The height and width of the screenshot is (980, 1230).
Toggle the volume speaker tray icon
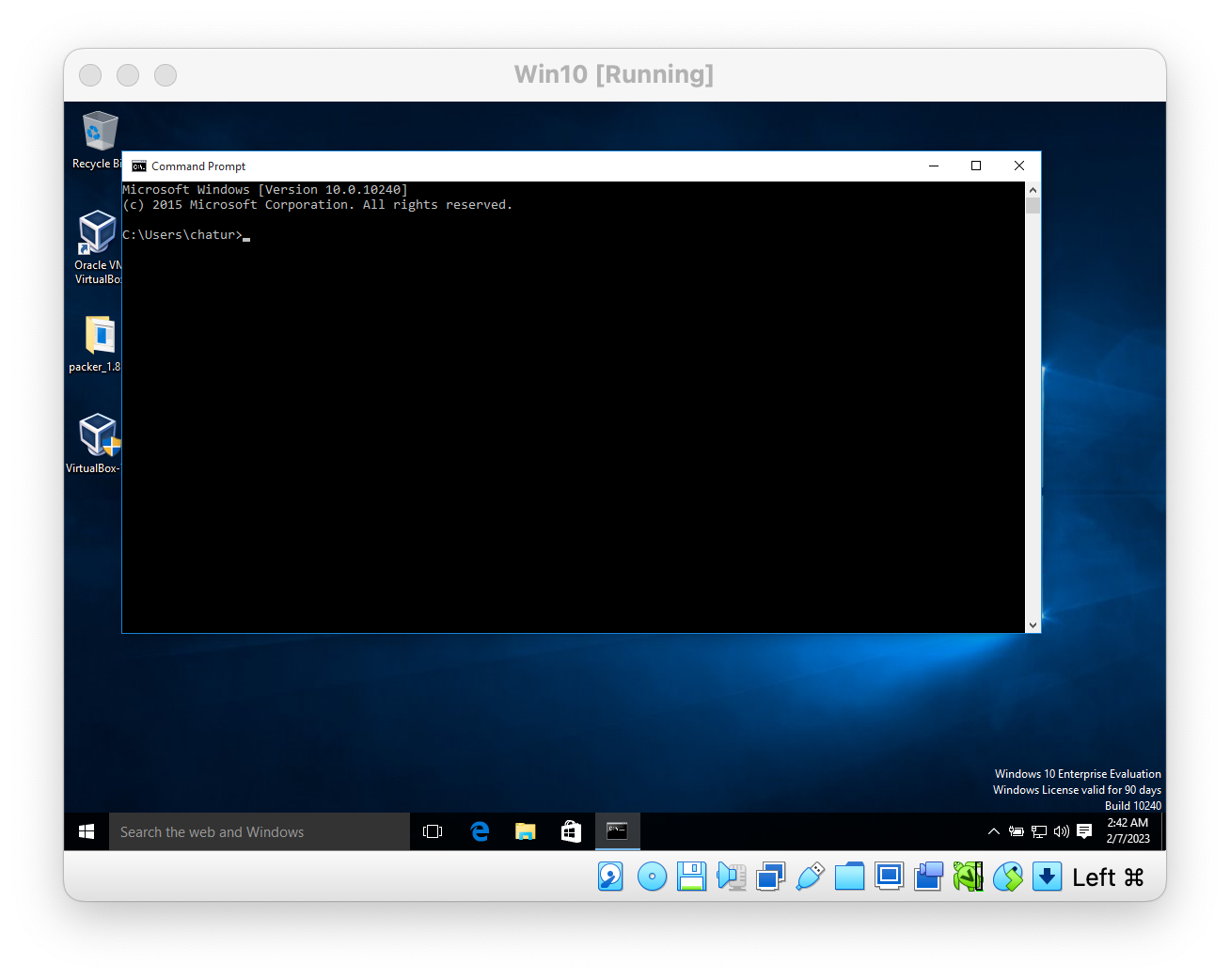(x=1062, y=831)
